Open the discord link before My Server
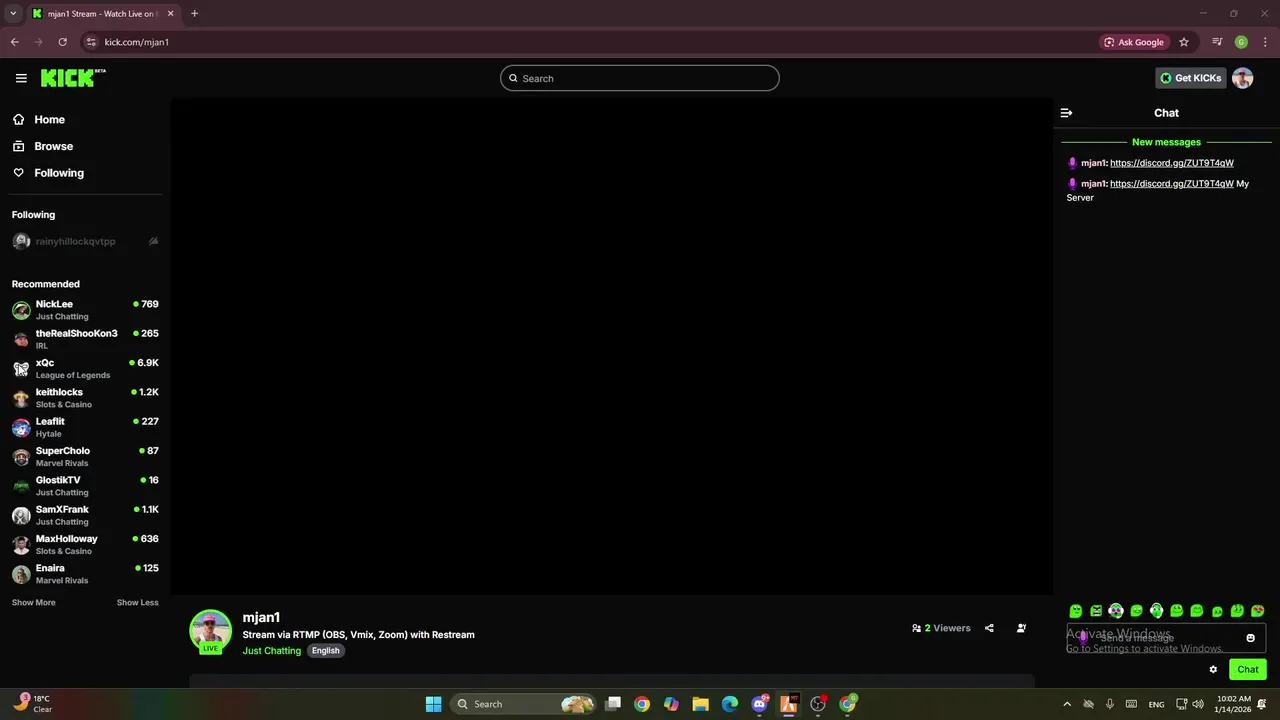This screenshot has height=720, width=1280. (x=1171, y=184)
